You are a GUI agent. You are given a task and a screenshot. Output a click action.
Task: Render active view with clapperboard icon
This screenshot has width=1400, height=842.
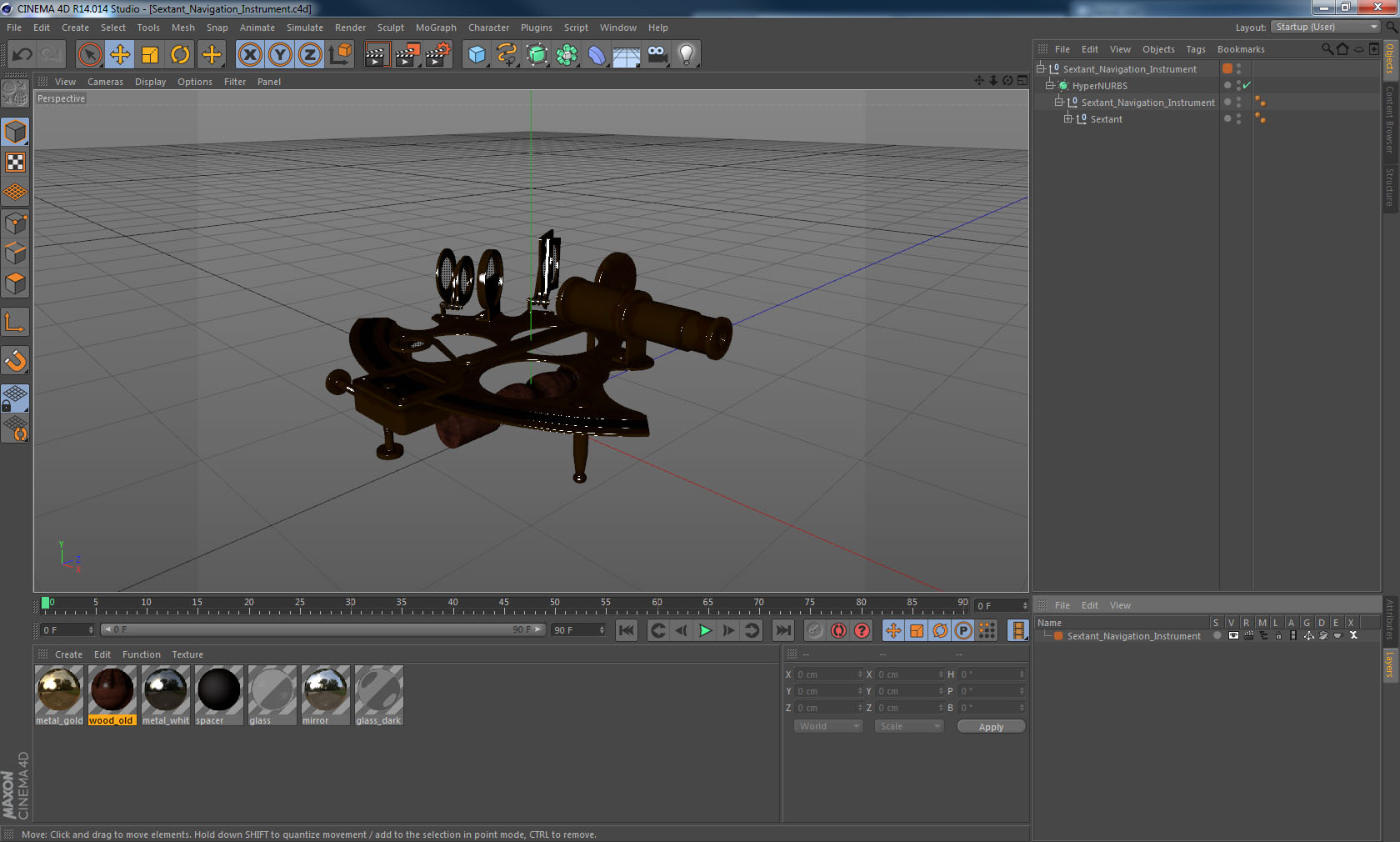click(x=377, y=55)
